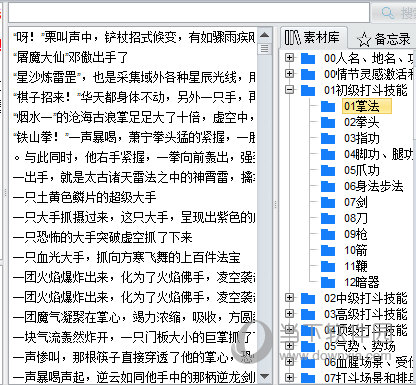Select the line starting '烟水一的沧海古浪掌'

pyautogui.click(x=134, y=117)
